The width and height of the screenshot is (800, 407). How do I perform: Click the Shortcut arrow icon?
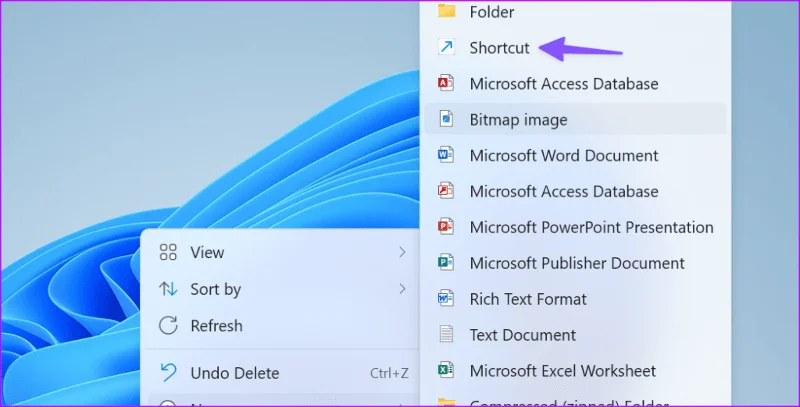tap(446, 47)
